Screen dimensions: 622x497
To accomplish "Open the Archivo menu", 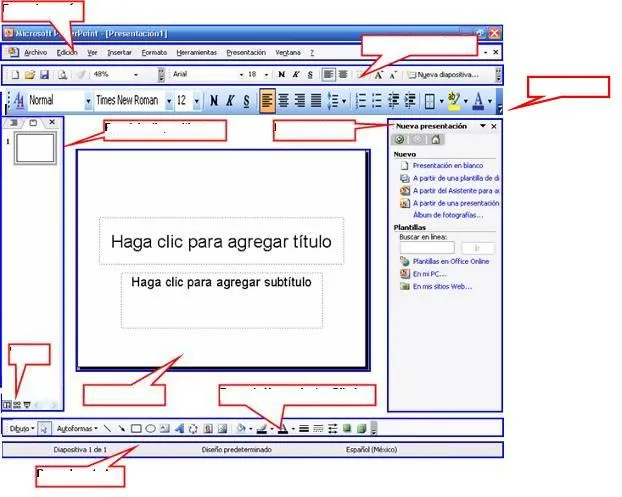I will 36,52.
